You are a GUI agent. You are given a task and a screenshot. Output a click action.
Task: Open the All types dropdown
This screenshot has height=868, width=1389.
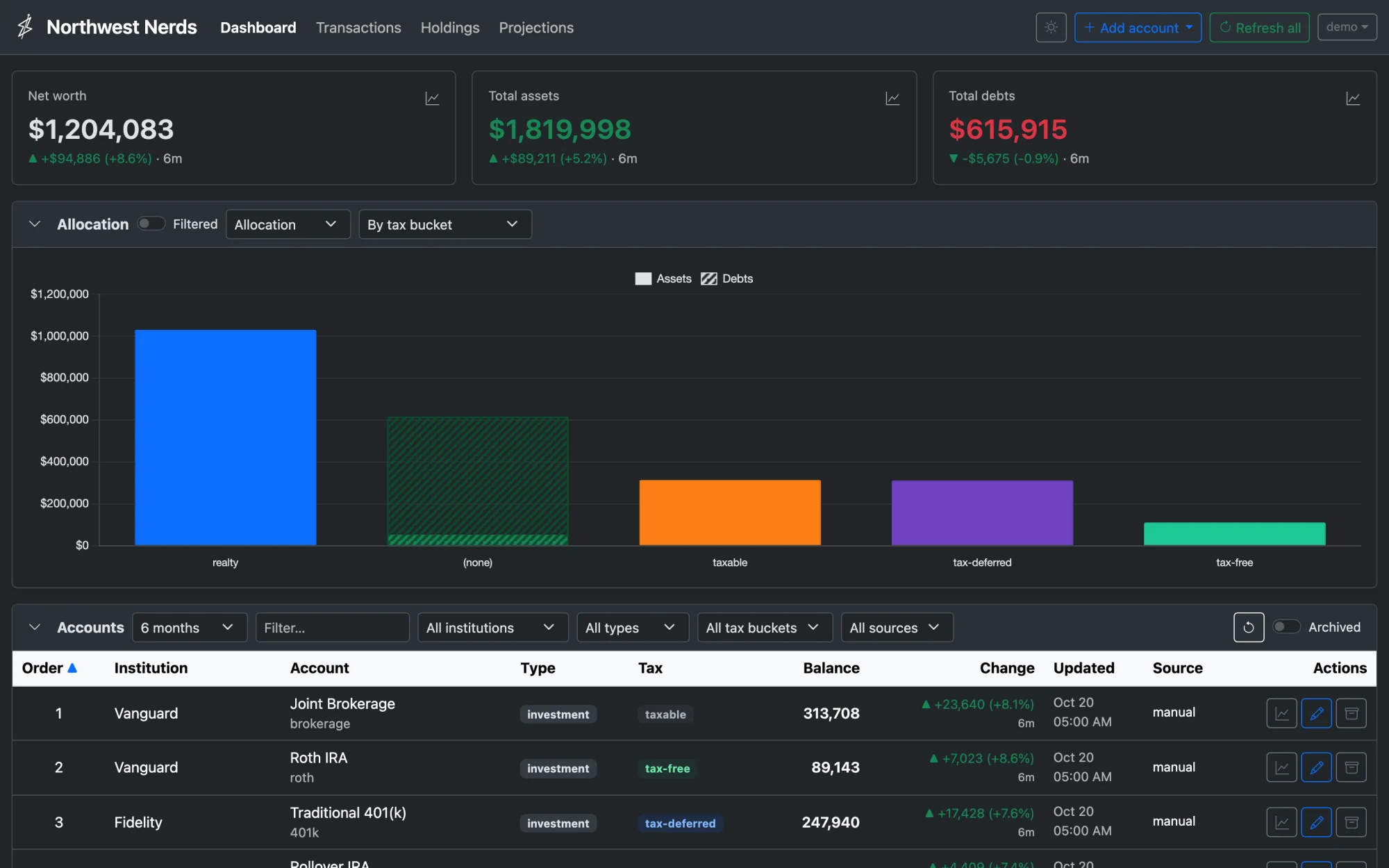(633, 627)
